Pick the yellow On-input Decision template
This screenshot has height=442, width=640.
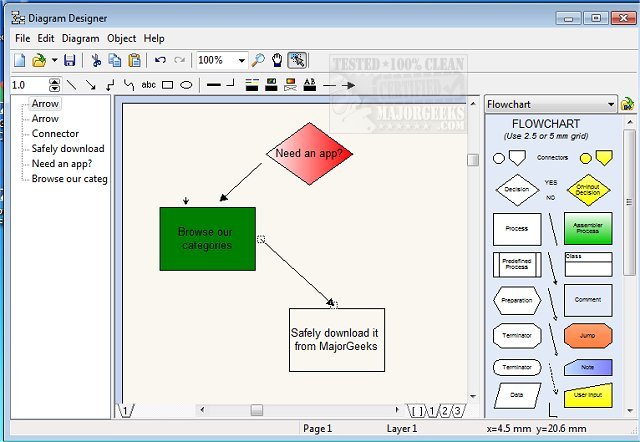point(588,190)
